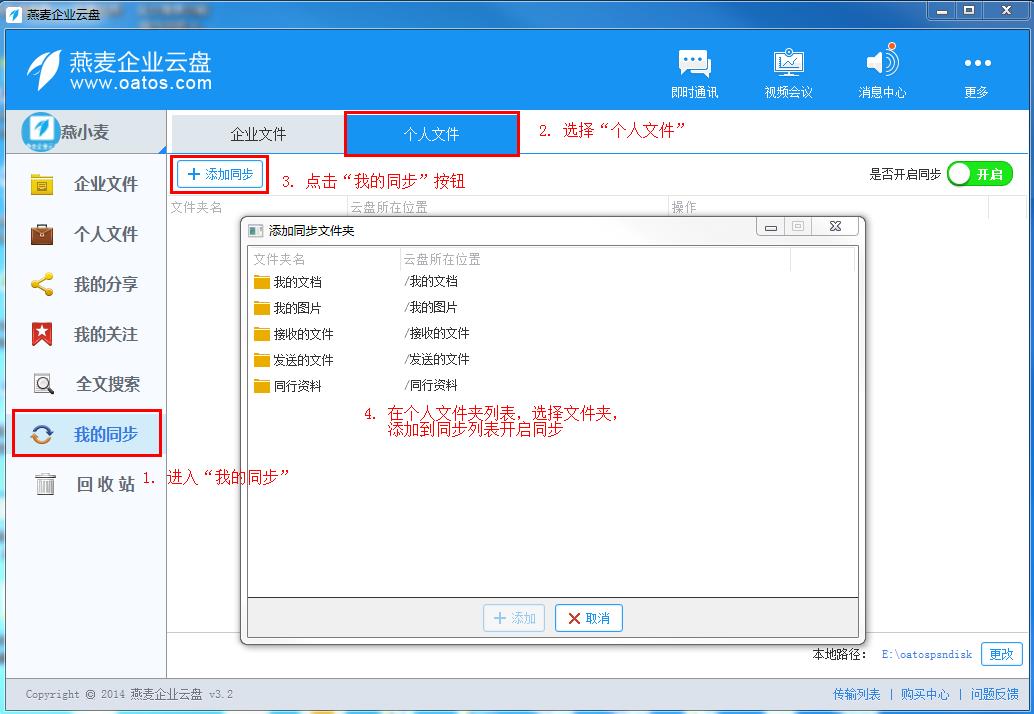Open the 回收站 recycle bin
The width and height of the screenshot is (1034, 714).
[x=86, y=484]
